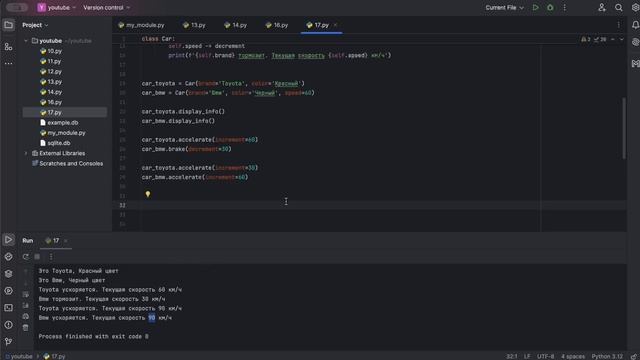Go to previous highlighted problem arrow
Viewport: 640px width, 360px height.
click(613, 40)
